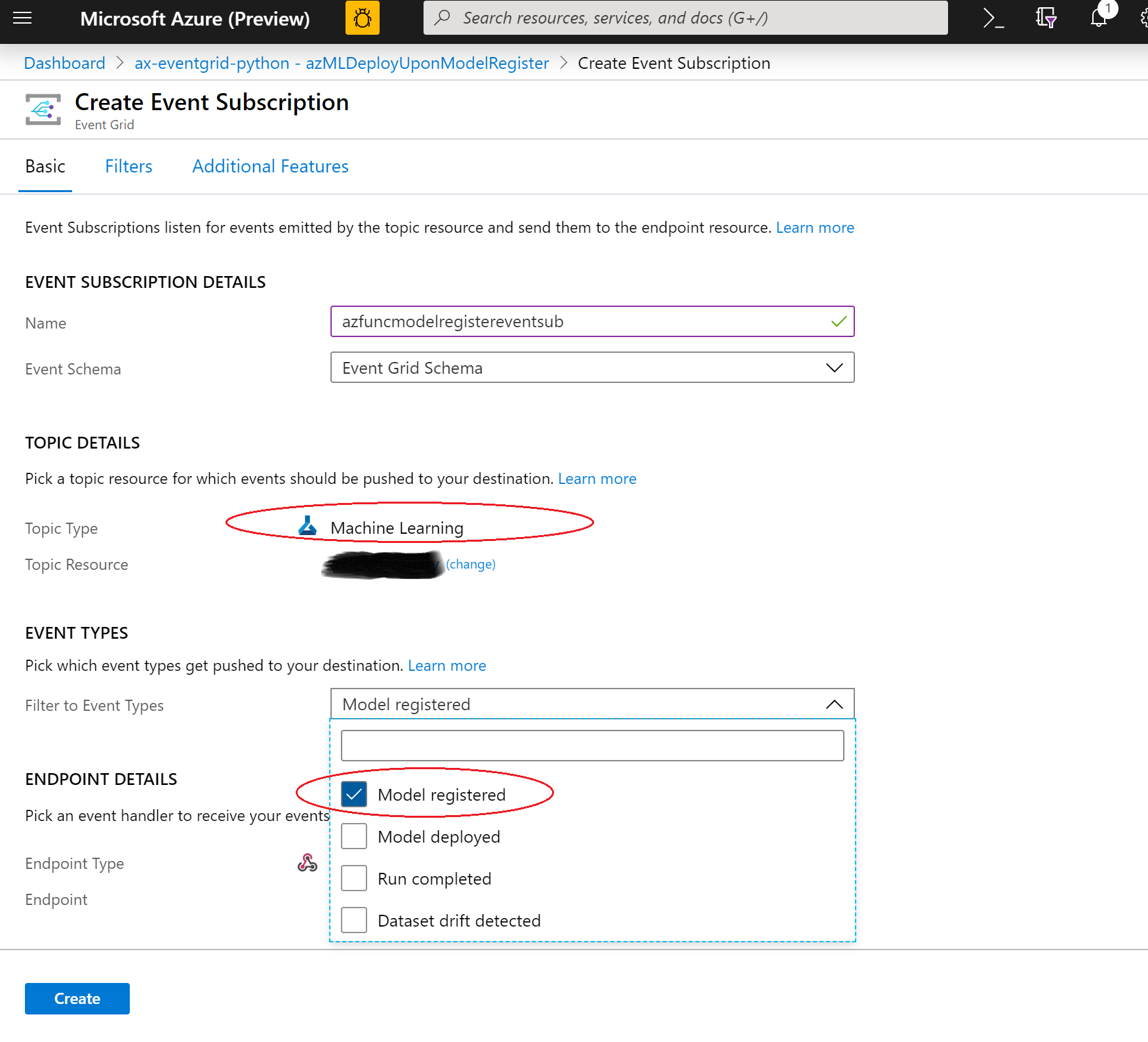Click the orange bug report icon

tap(363, 18)
